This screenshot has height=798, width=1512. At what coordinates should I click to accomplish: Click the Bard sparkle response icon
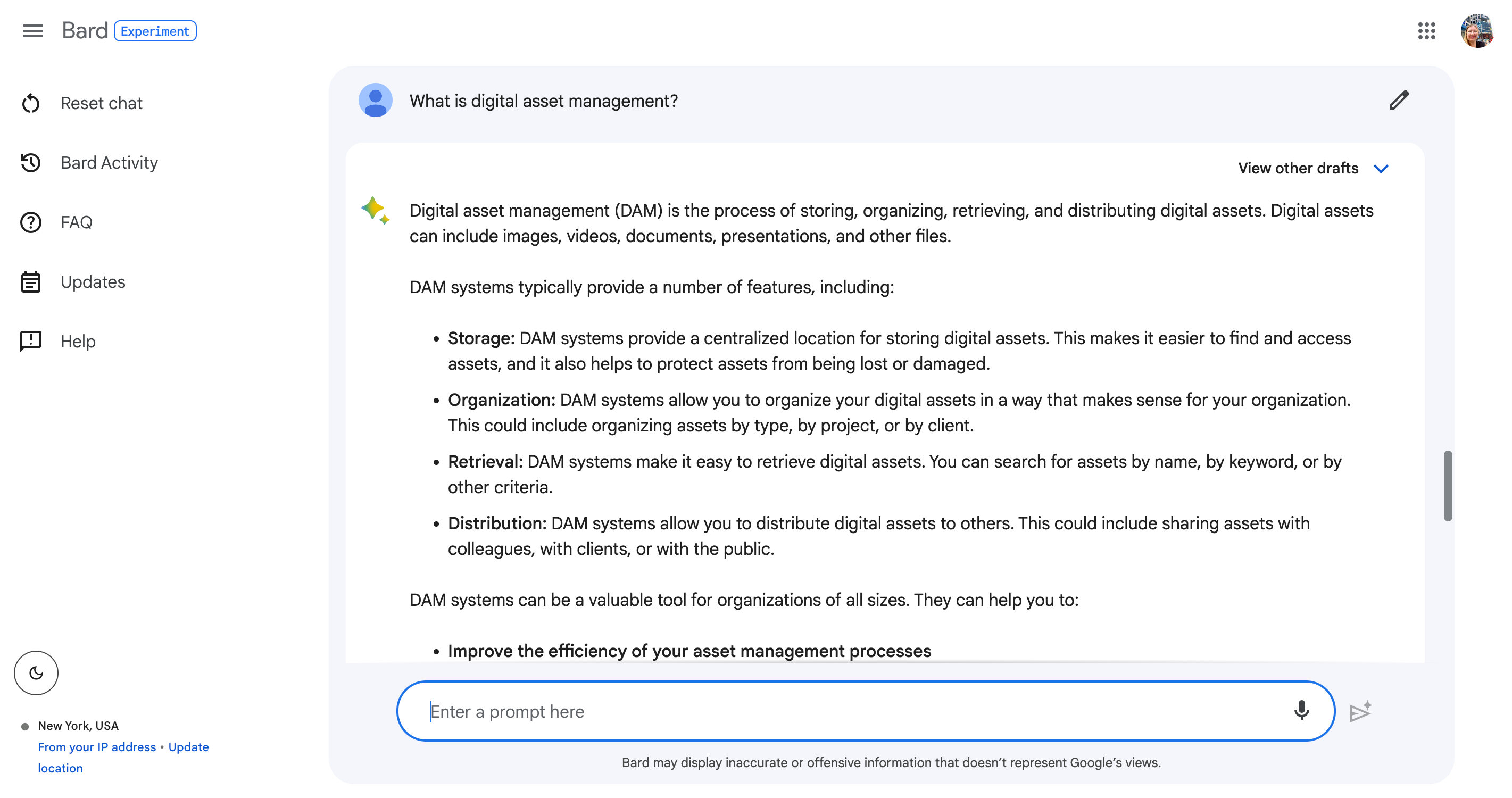(375, 211)
